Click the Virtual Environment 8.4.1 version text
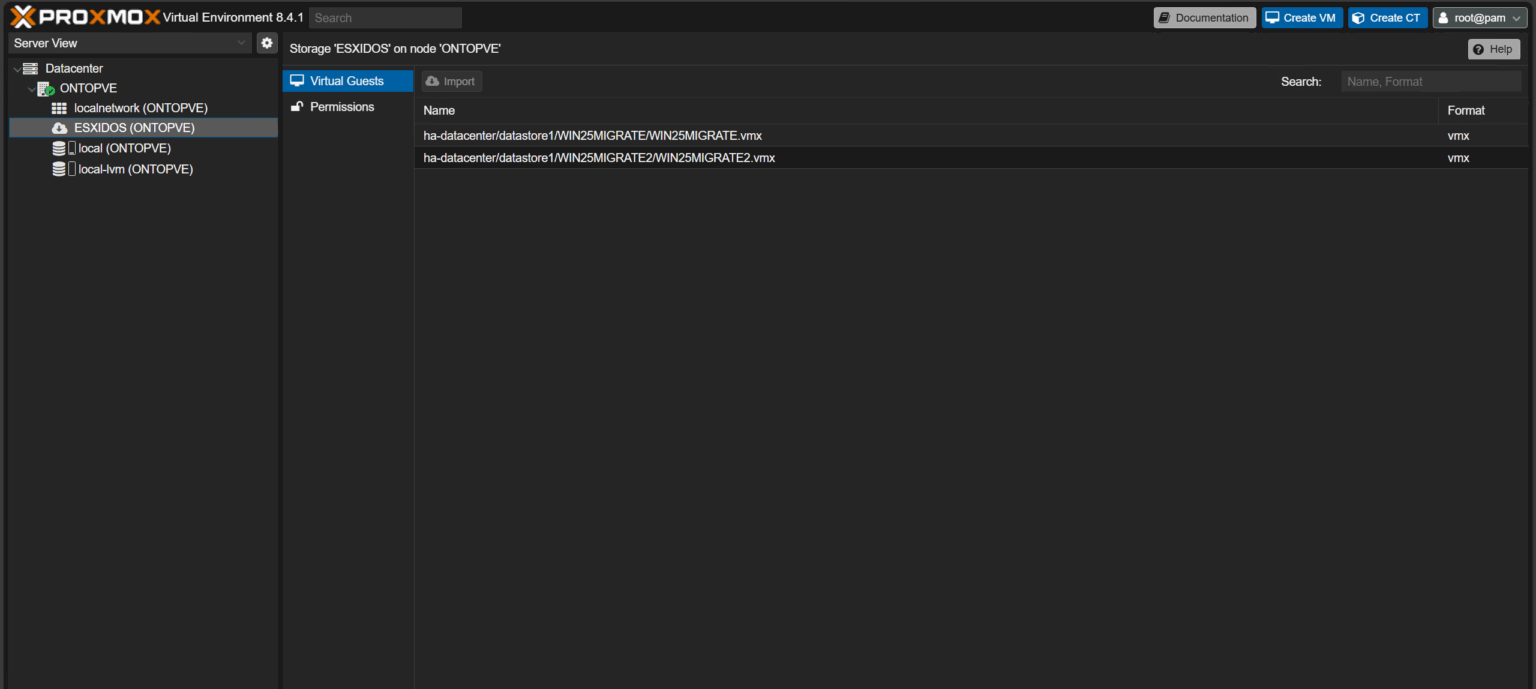 [233, 18]
